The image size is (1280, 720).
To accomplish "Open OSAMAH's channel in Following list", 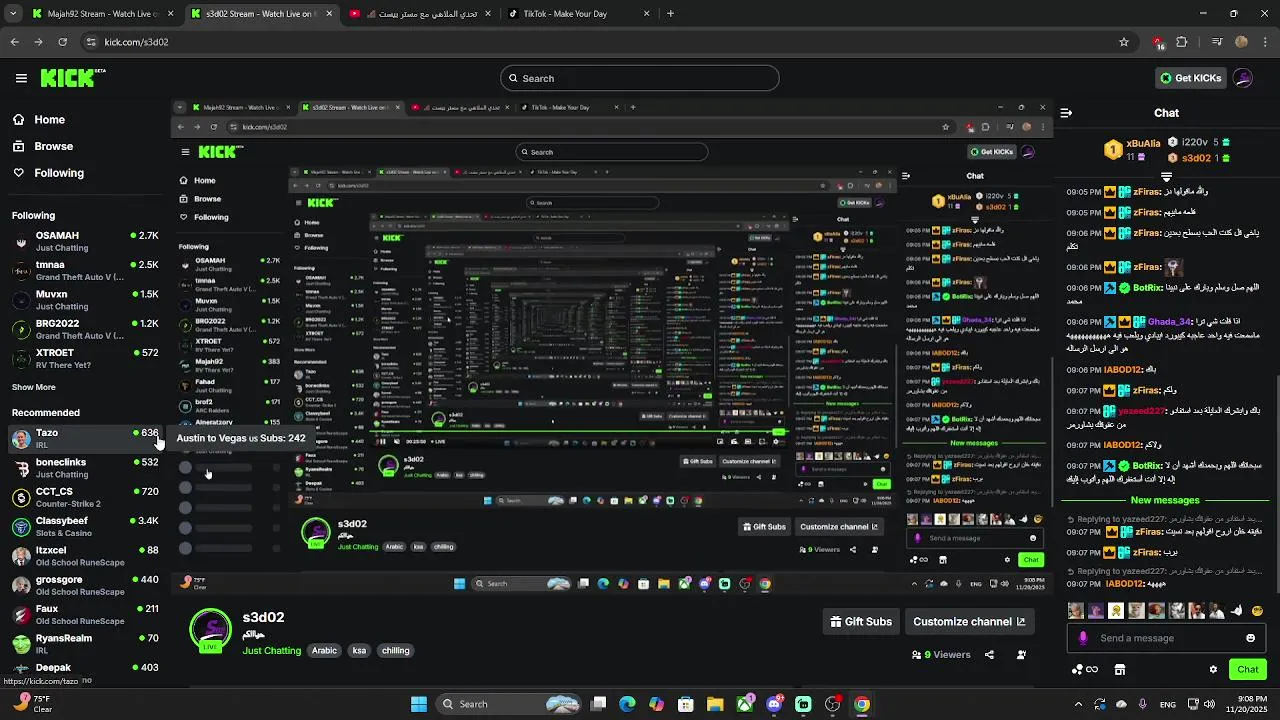I will point(85,241).
